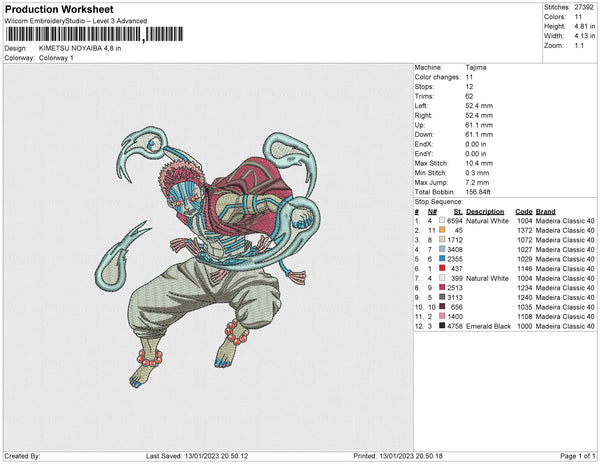Click the orange swatch for code 1372
The image size is (600, 464).
tap(442, 230)
